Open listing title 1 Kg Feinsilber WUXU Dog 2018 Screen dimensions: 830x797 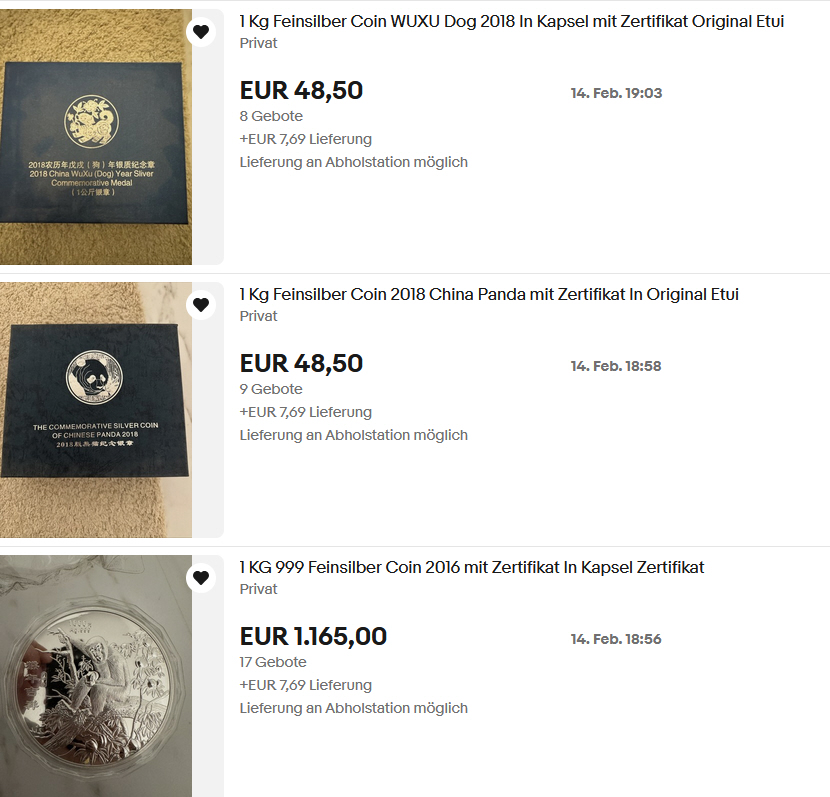511,22
